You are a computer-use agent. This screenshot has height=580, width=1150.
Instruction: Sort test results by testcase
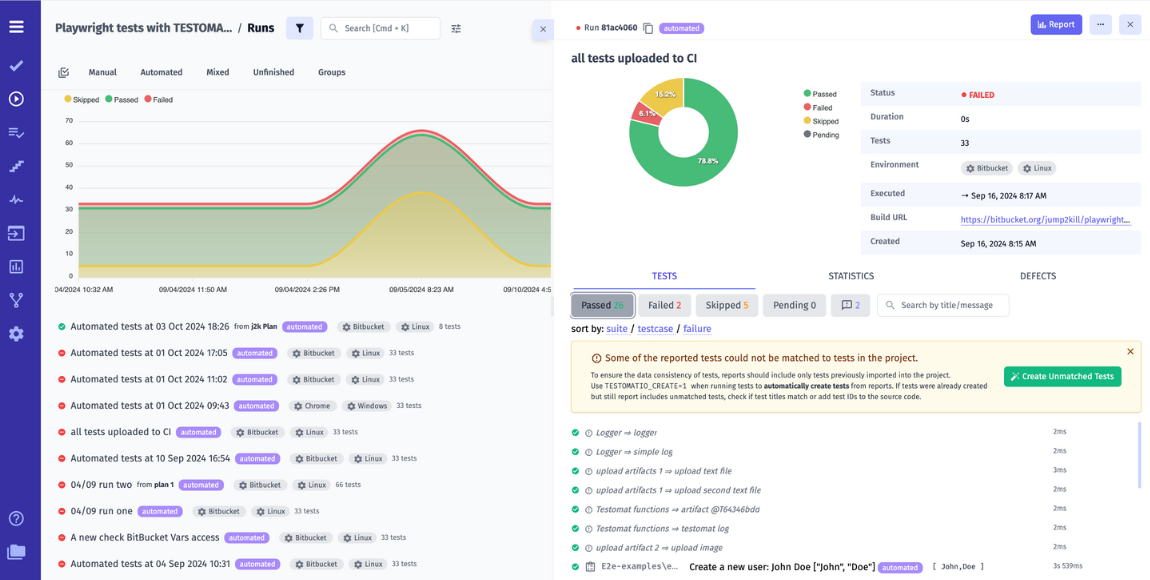(x=655, y=328)
